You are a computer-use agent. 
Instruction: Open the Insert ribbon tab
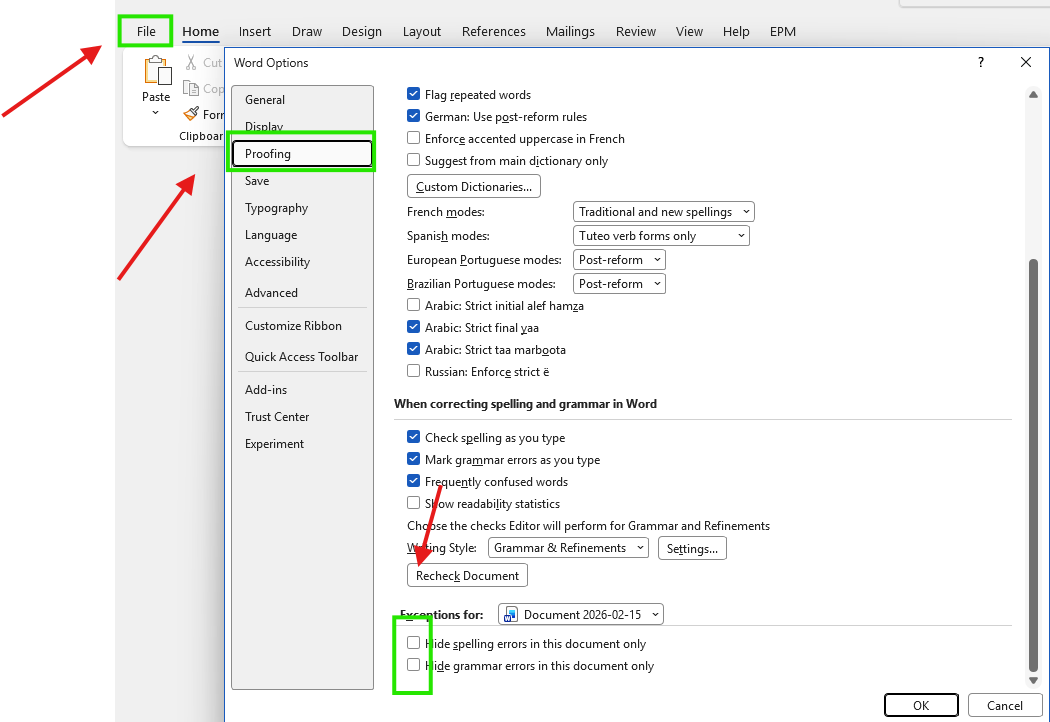(254, 31)
